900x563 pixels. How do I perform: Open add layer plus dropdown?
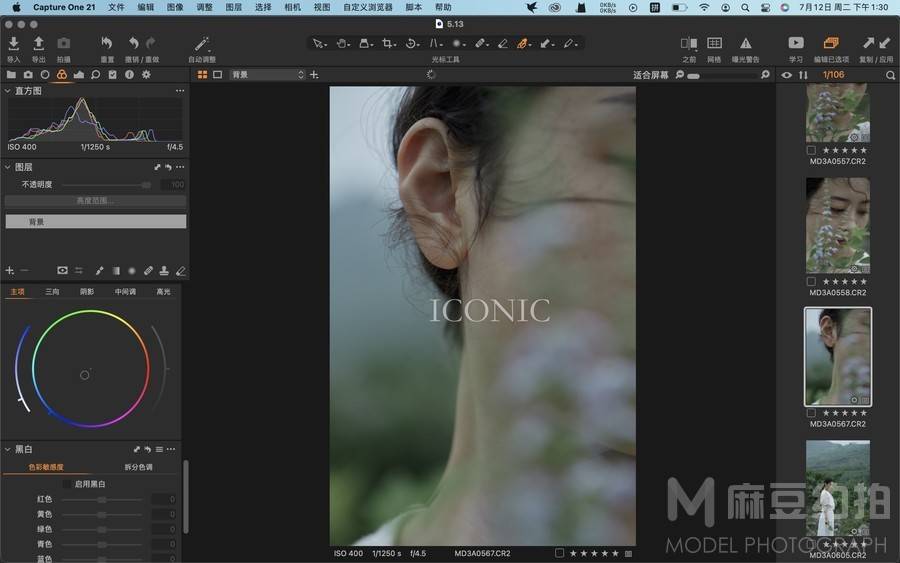click(x=10, y=270)
